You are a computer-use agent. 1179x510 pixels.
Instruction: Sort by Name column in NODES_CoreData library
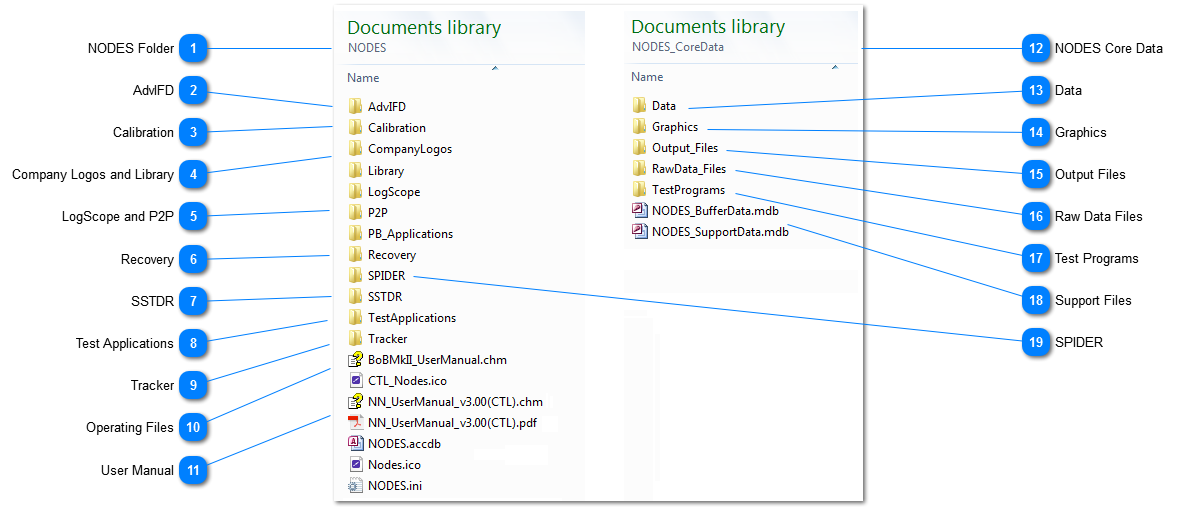pos(647,77)
